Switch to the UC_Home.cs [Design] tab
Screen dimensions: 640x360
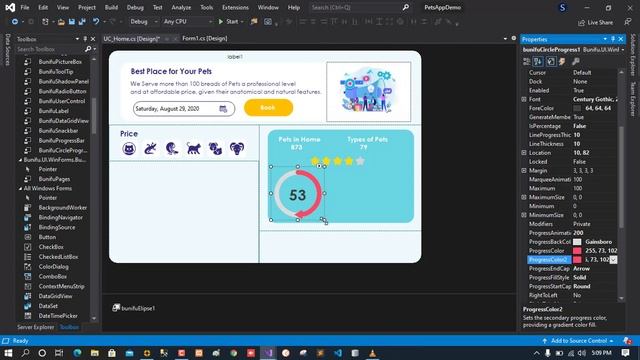coord(131,39)
